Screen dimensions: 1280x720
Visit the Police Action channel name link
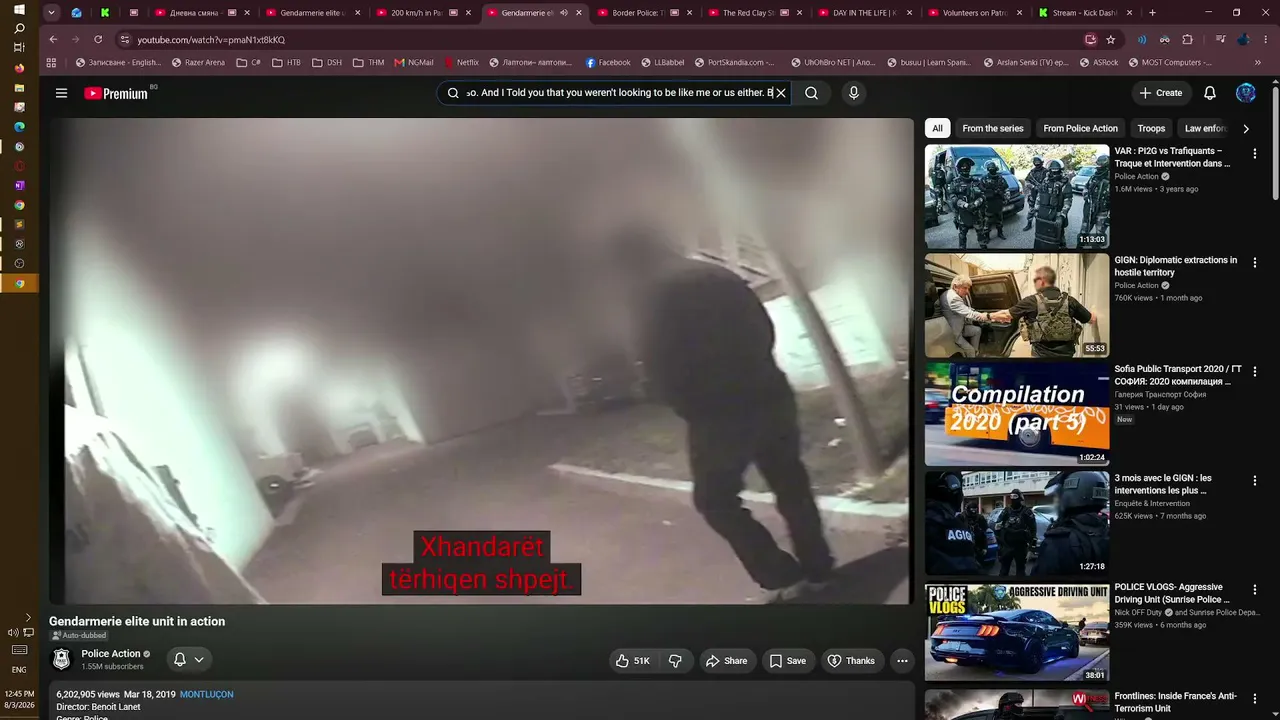click(x=111, y=654)
